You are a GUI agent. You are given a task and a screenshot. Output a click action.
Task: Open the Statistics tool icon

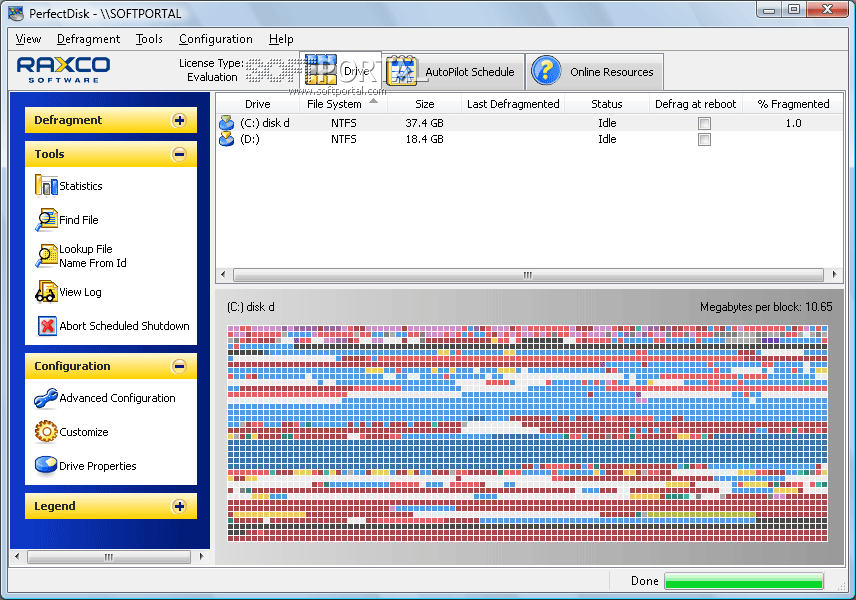(46, 186)
